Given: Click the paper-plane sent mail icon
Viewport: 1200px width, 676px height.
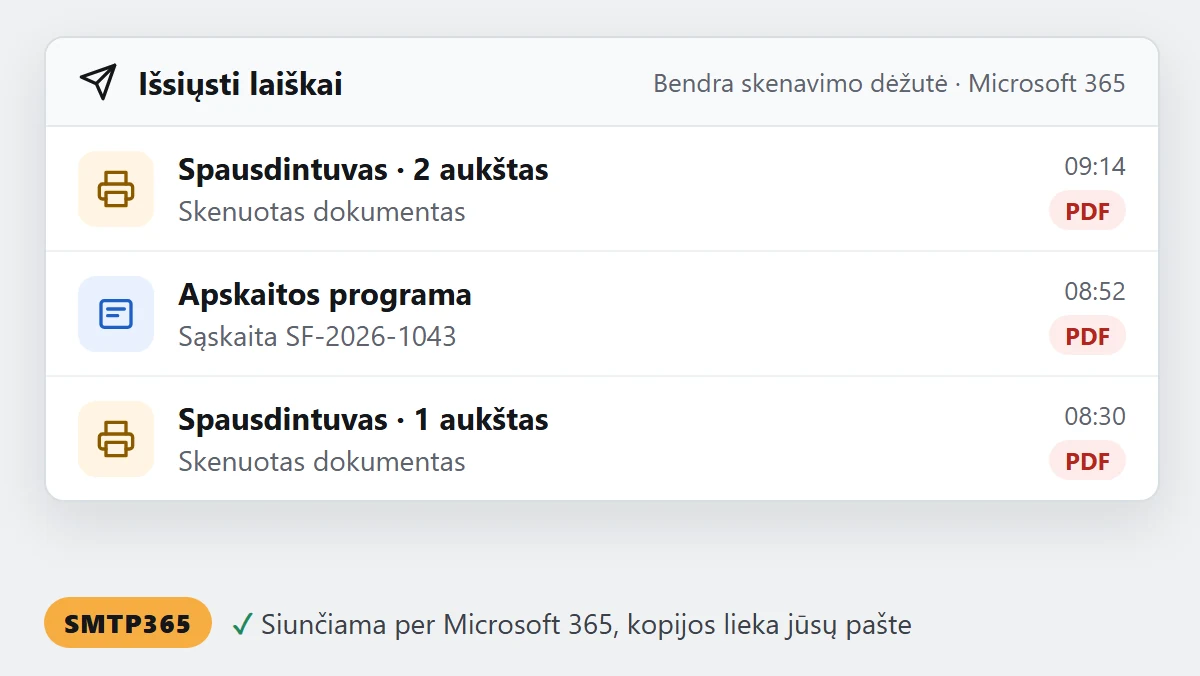Looking at the screenshot, I should [98, 83].
